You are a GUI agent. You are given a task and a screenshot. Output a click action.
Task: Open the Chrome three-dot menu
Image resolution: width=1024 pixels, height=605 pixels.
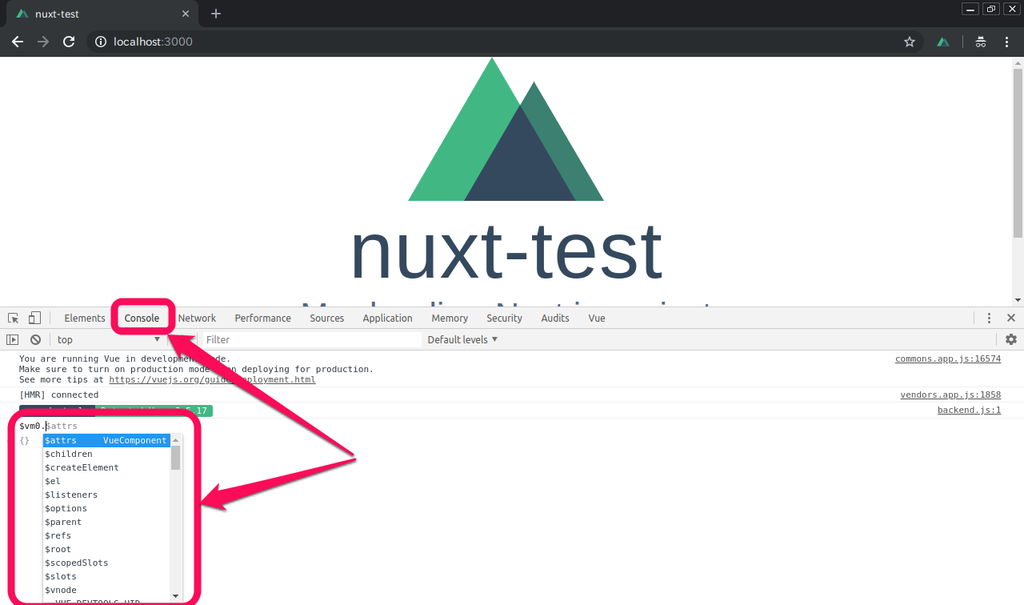pos(1006,42)
